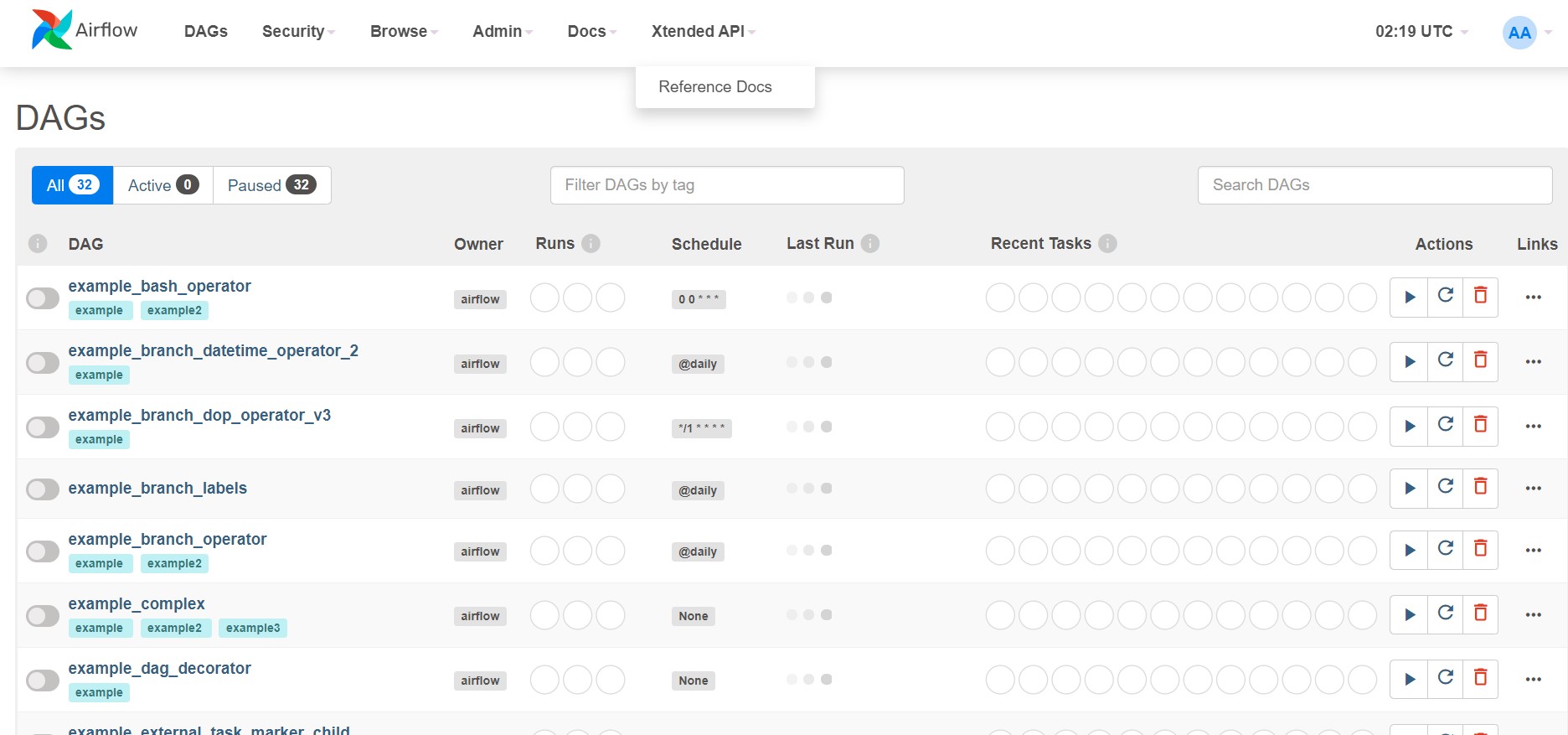The image size is (1568, 735).
Task: Focus the Filter DAGs by tag field
Action: [x=727, y=185]
